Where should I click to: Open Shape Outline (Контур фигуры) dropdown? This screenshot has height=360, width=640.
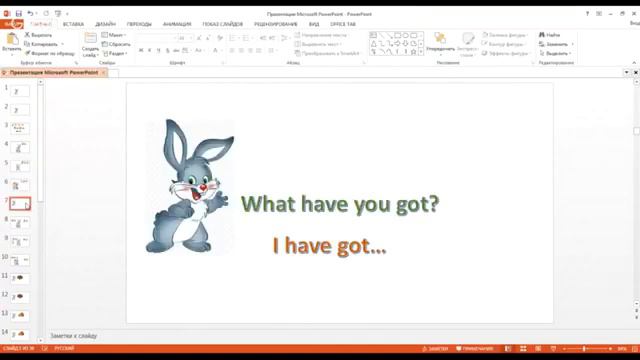(x=504, y=44)
